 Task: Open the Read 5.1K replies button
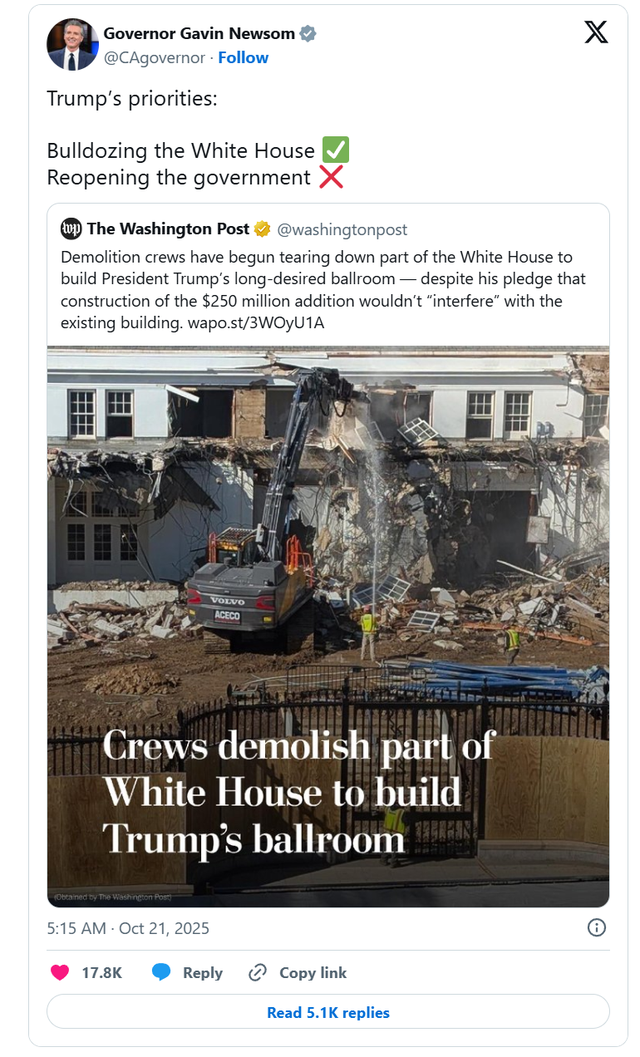328,1013
